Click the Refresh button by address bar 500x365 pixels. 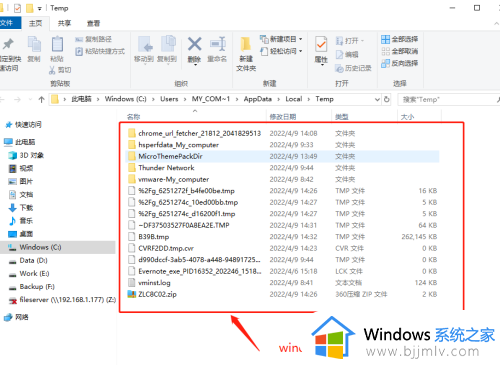387,99
